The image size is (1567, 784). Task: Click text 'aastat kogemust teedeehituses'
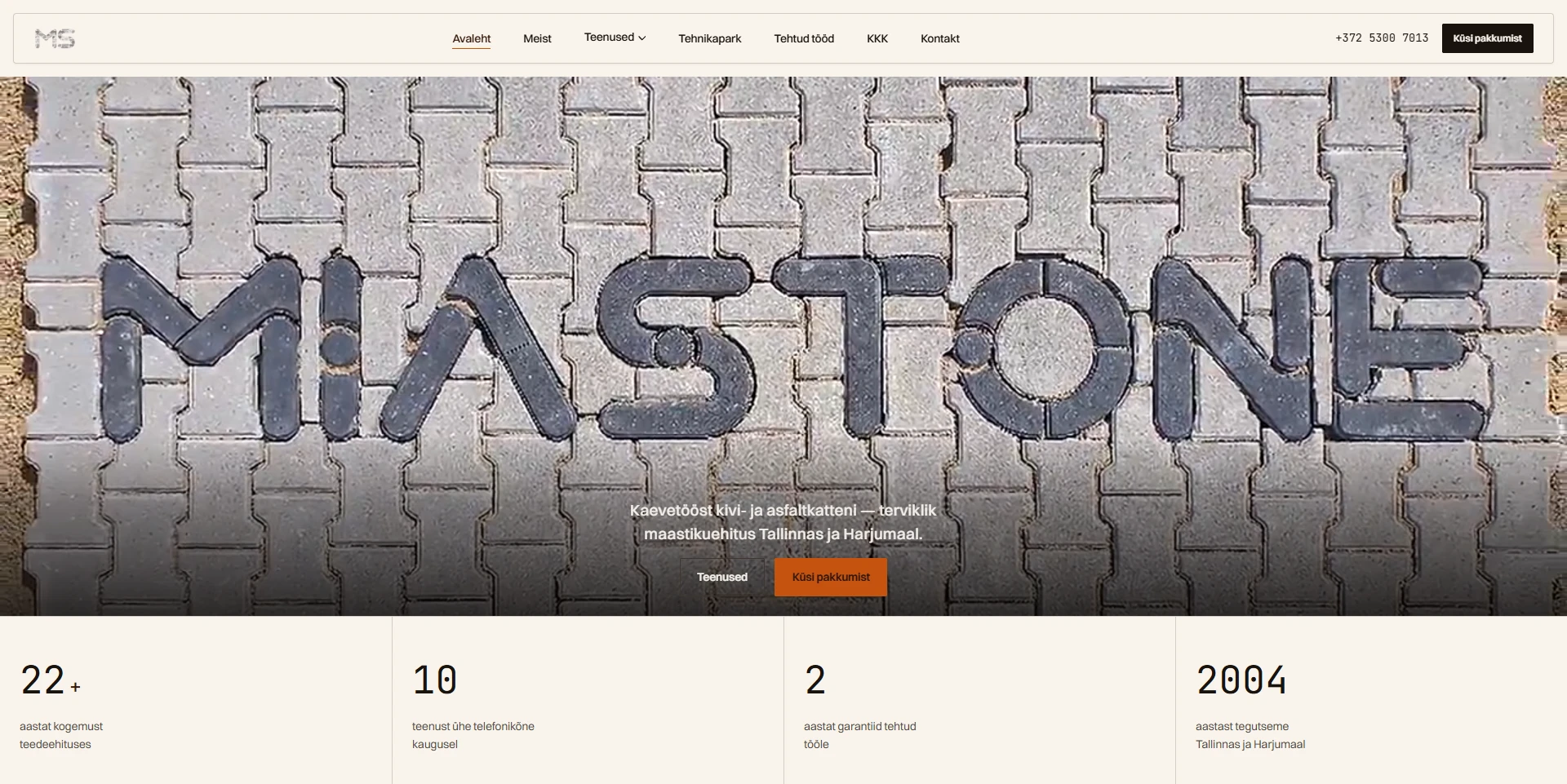pyautogui.click(x=61, y=735)
